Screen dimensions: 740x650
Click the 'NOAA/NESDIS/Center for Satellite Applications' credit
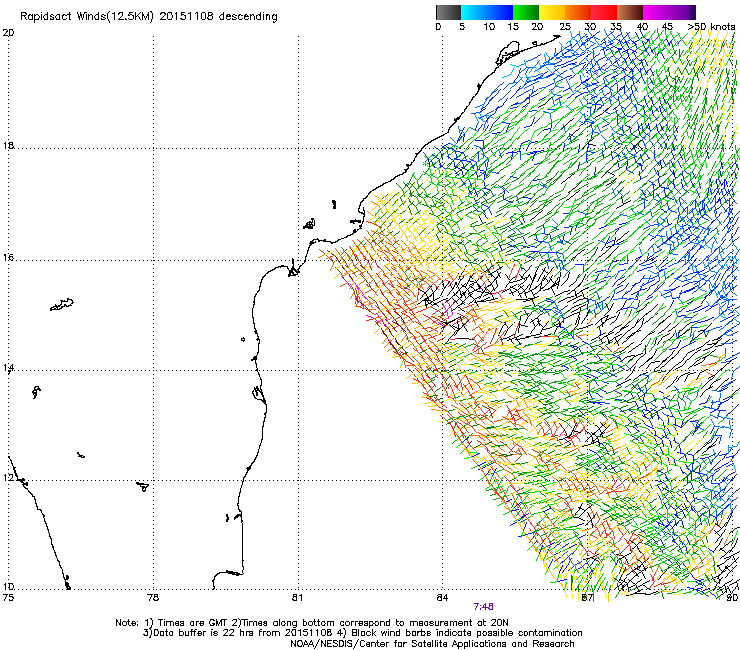[432, 644]
